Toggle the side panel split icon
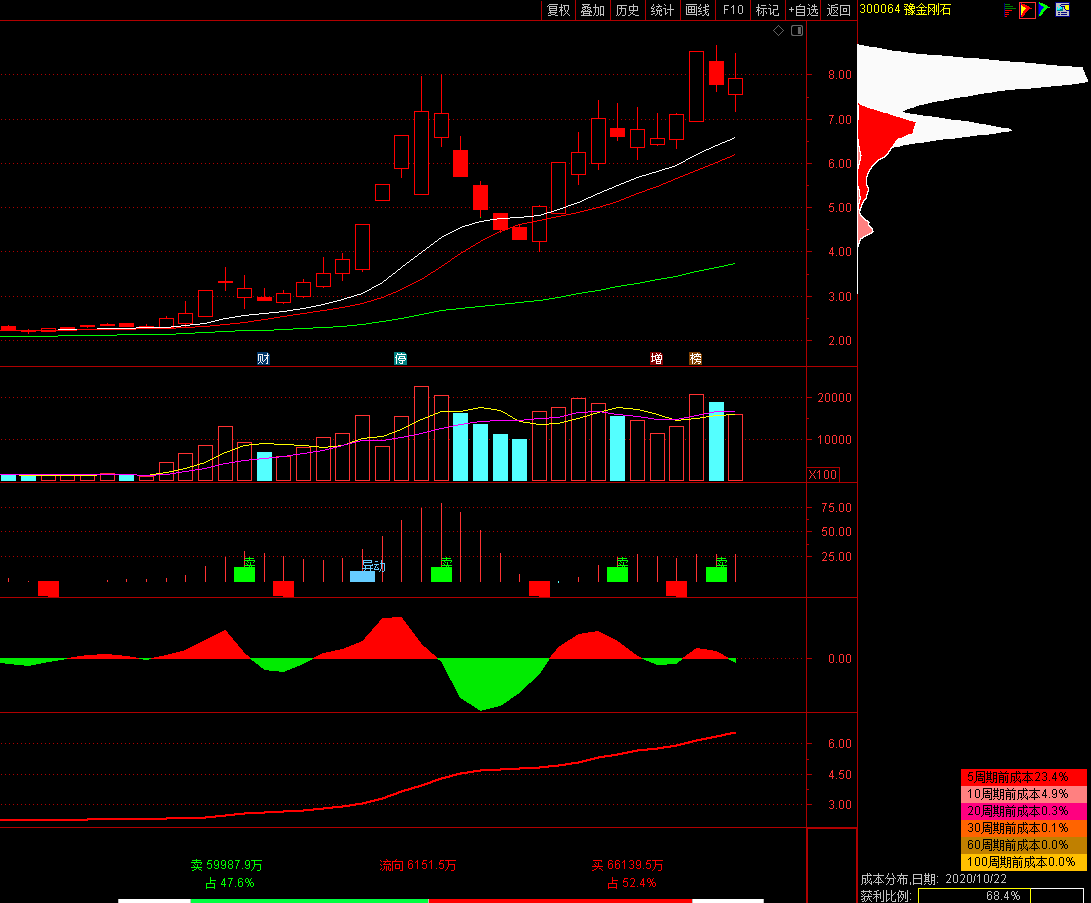The height and width of the screenshot is (903, 1091). (797, 31)
